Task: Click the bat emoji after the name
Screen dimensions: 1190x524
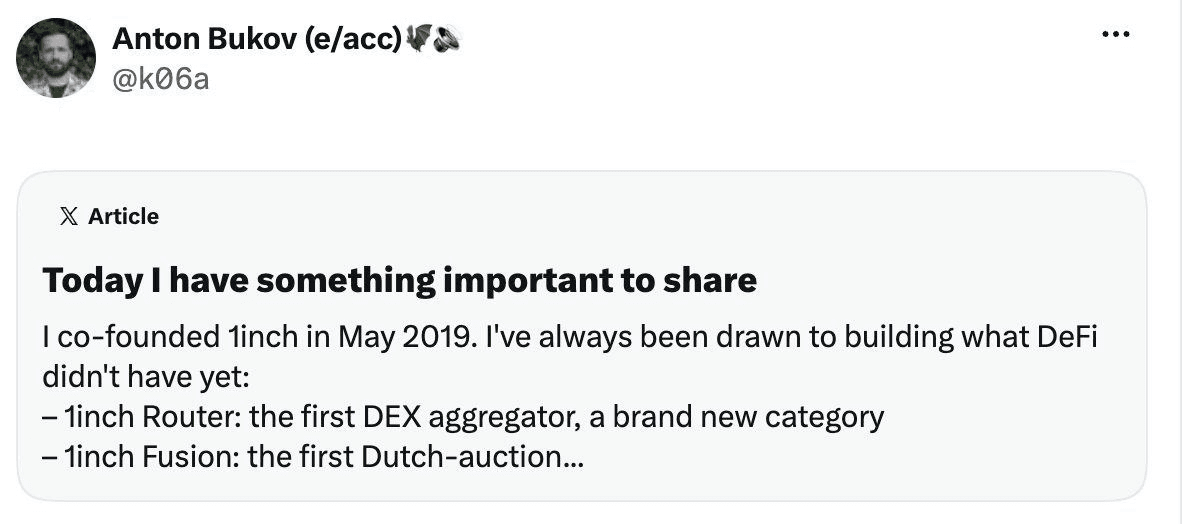Action: (x=418, y=38)
